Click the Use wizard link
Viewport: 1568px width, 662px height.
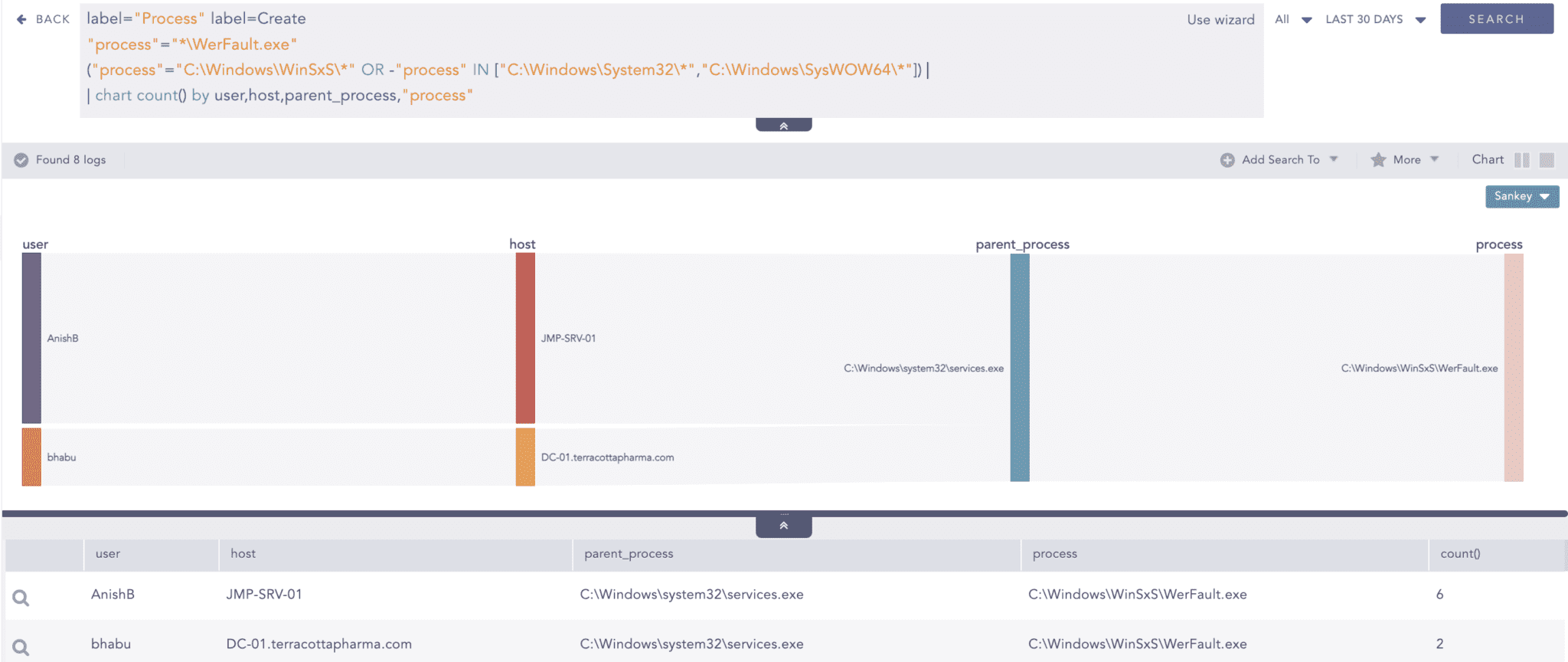point(1220,20)
